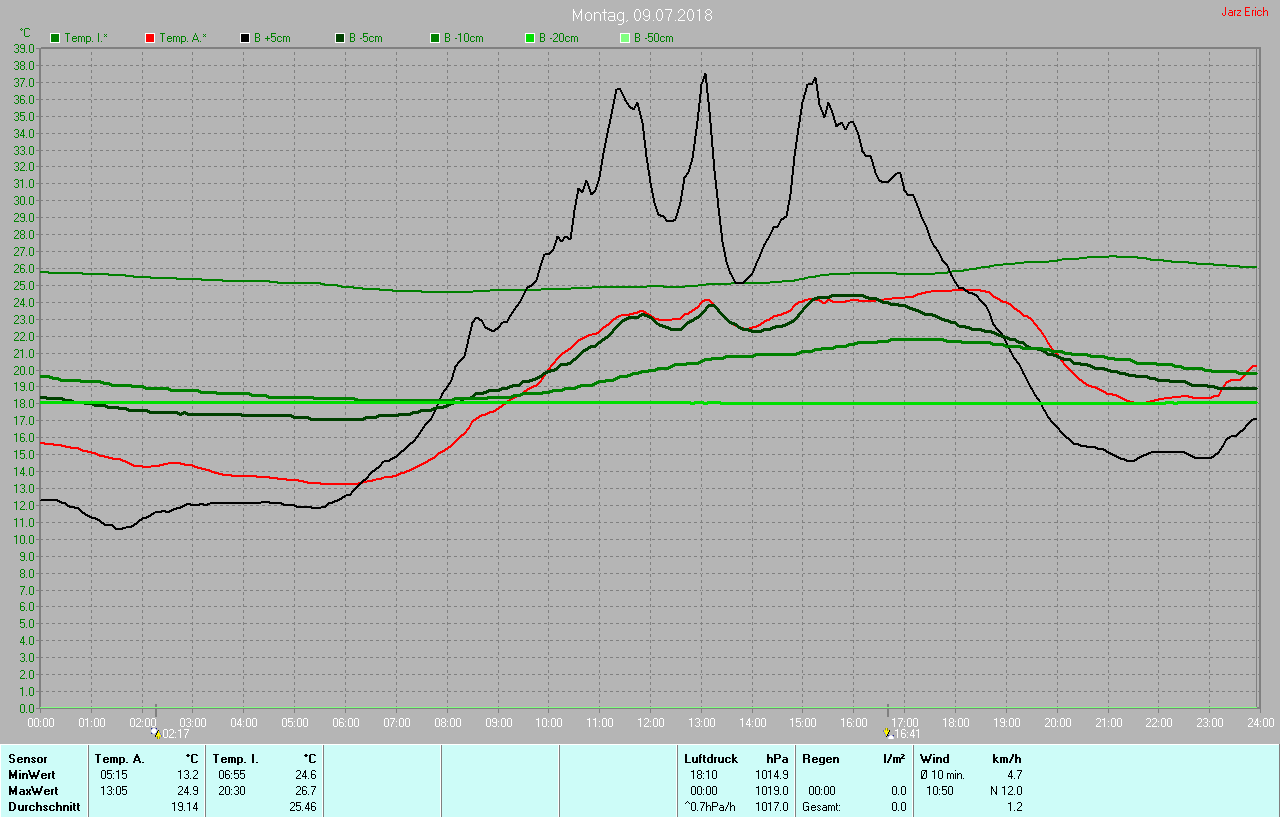Click the Temp. A. column header

(x=119, y=759)
